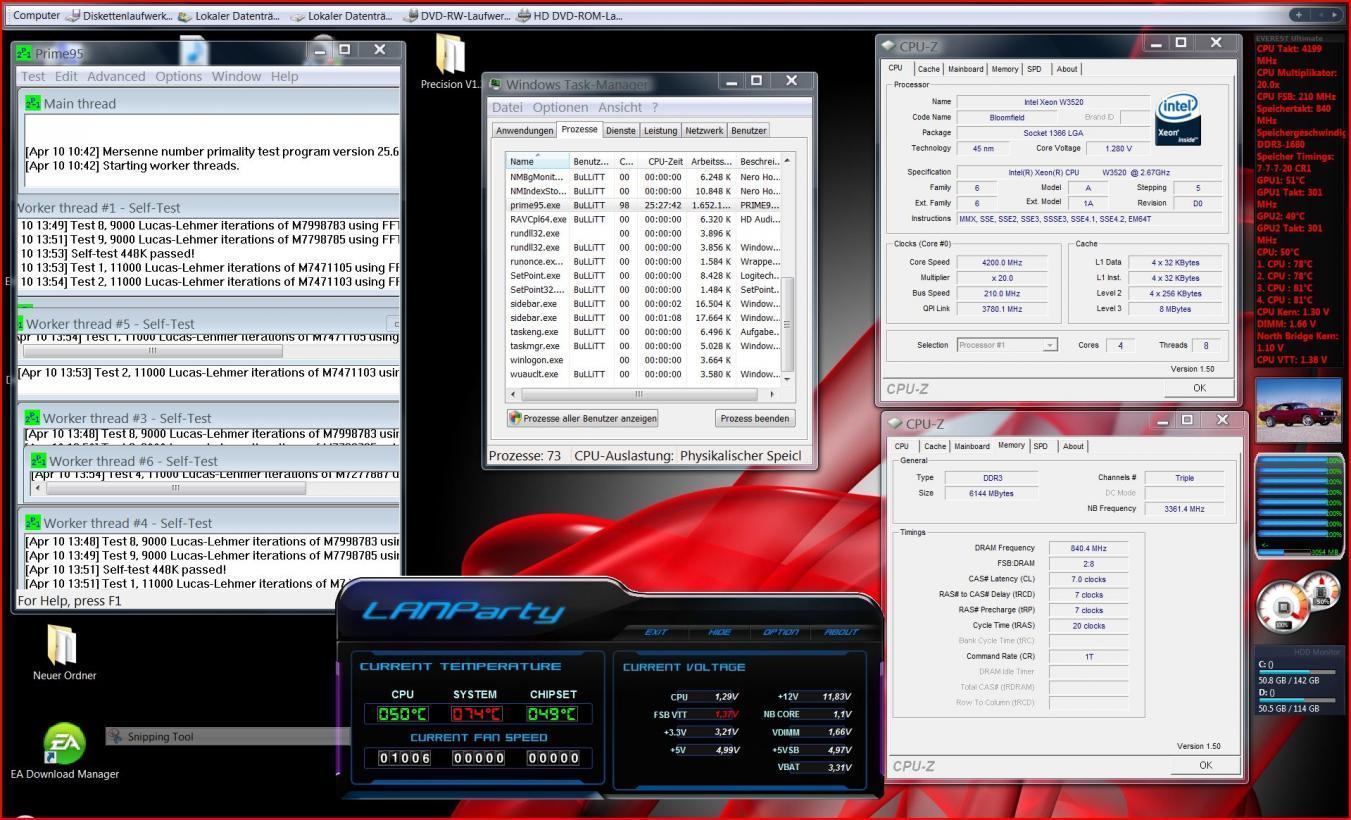
Task: Switch to Leistung tab in Task-Manager
Action: (660, 130)
